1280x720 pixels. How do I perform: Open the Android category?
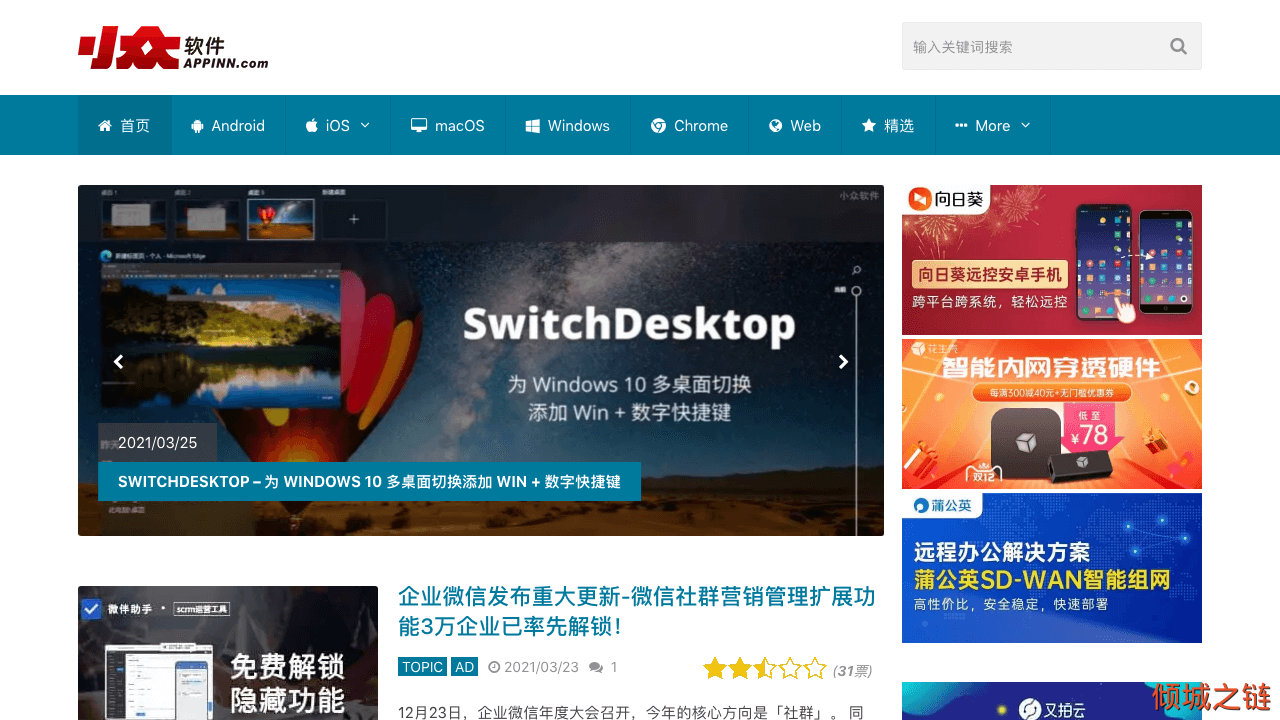click(x=228, y=125)
